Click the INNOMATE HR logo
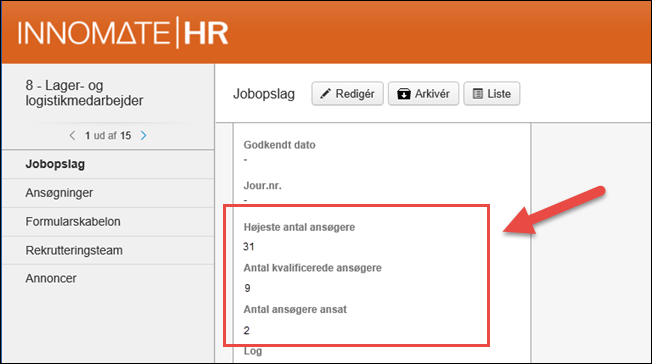This screenshot has height=364, width=652. click(123, 33)
